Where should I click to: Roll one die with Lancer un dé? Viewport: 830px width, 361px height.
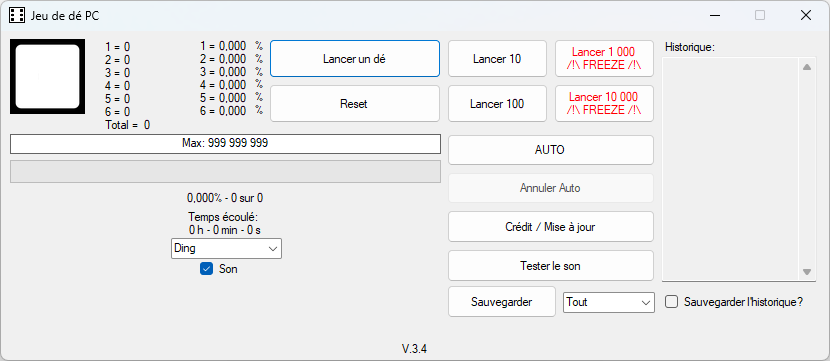coord(355,59)
